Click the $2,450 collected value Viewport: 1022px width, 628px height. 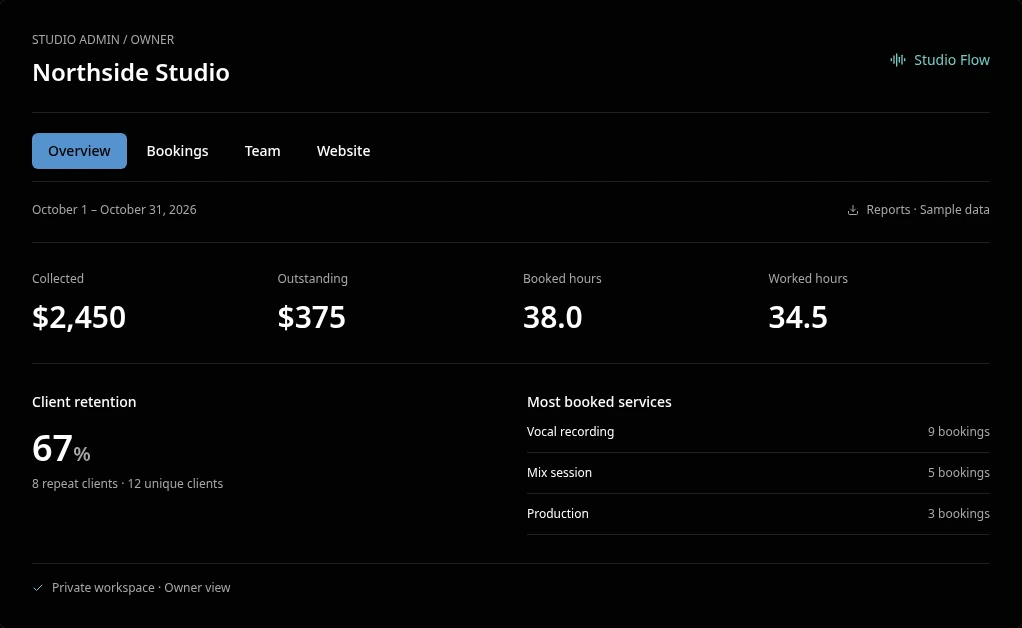(79, 317)
